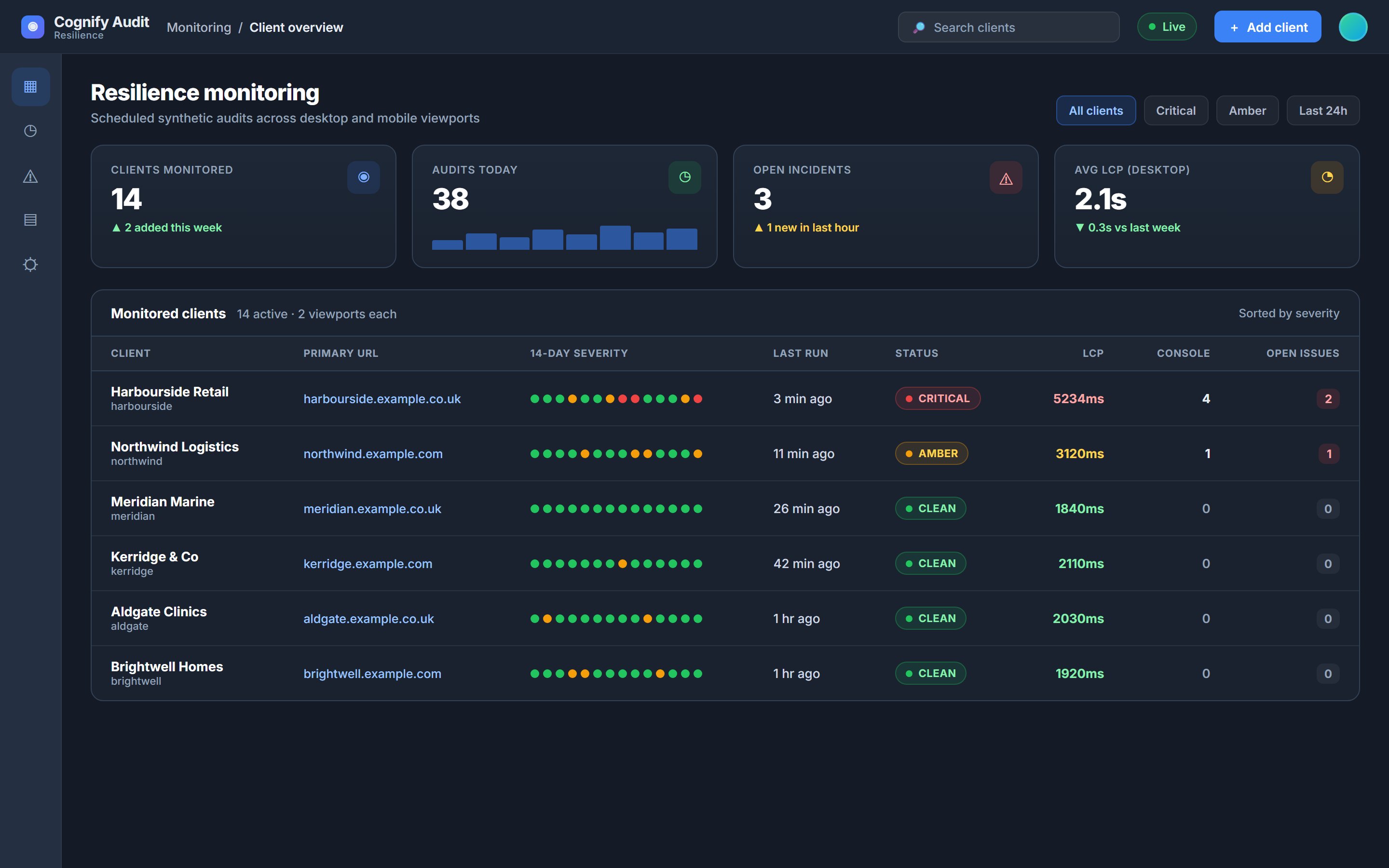Click the CLEAN badge in Meridian Marine row
The height and width of the screenshot is (868, 1389).
point(930,509)
